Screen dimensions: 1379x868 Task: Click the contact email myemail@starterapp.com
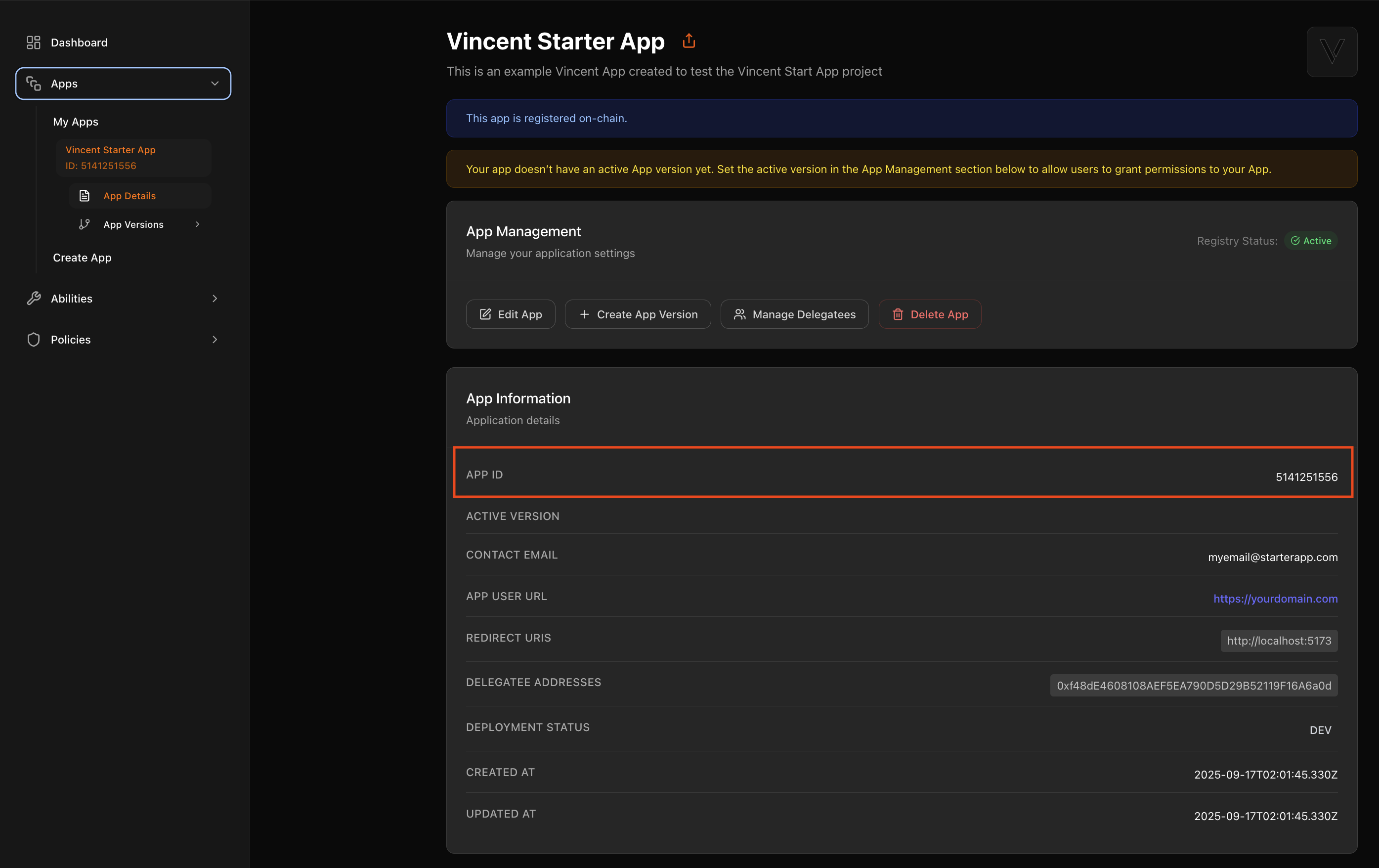pyautogui.click(x=1272, y=557)
